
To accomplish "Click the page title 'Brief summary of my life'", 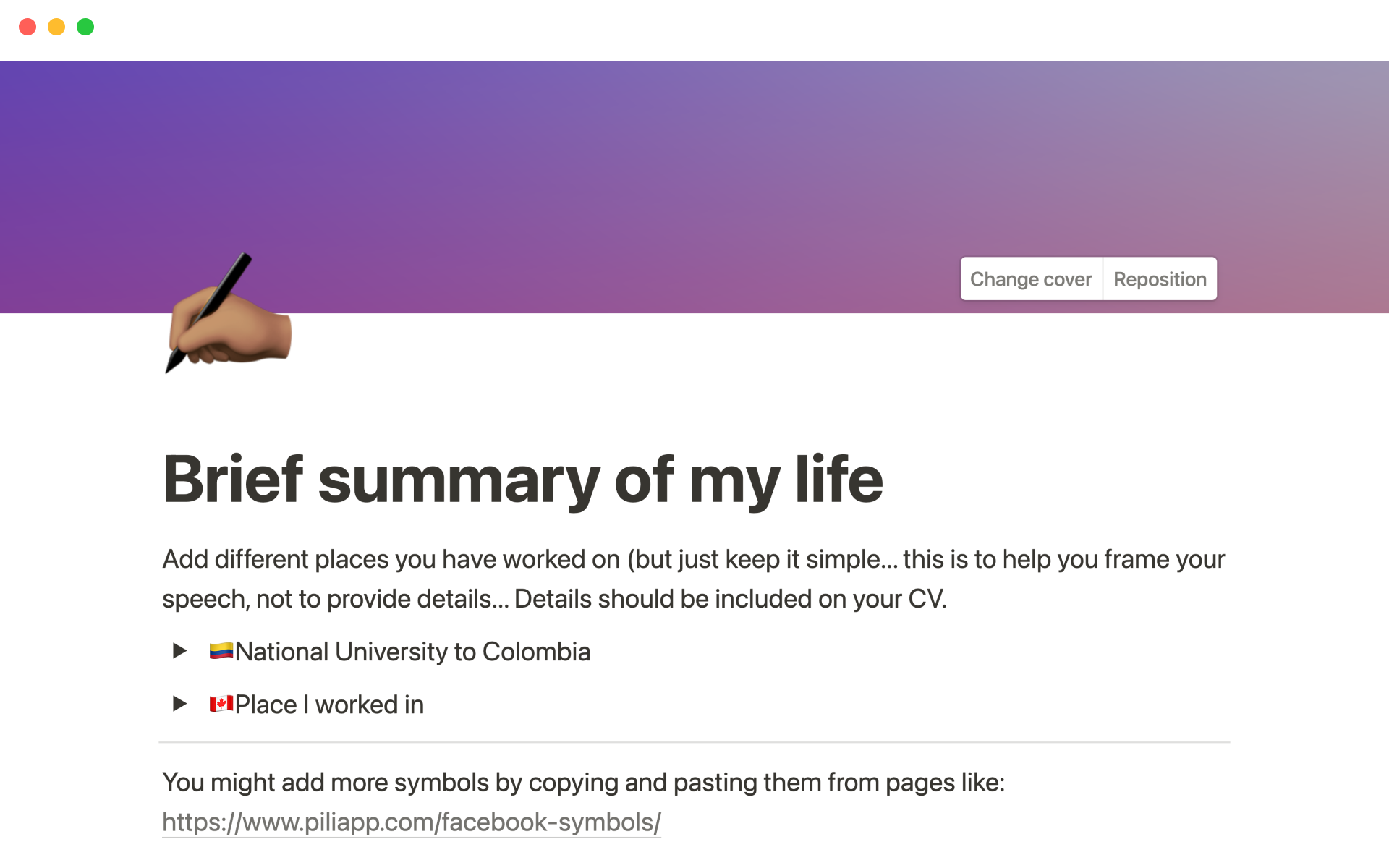I will pyautogui.click(x=522, y=480).
